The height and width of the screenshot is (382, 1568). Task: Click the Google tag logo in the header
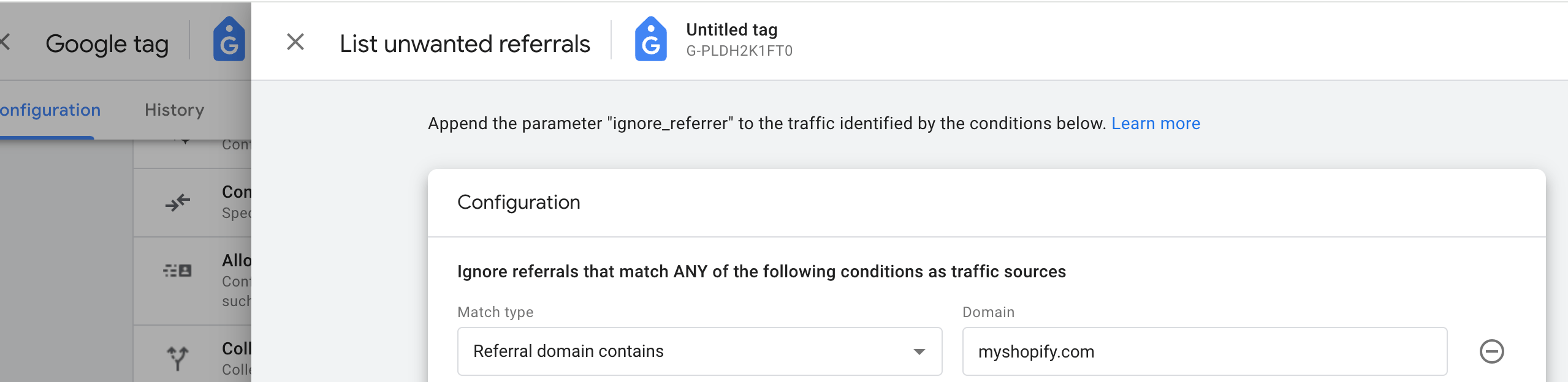[229, 42]
